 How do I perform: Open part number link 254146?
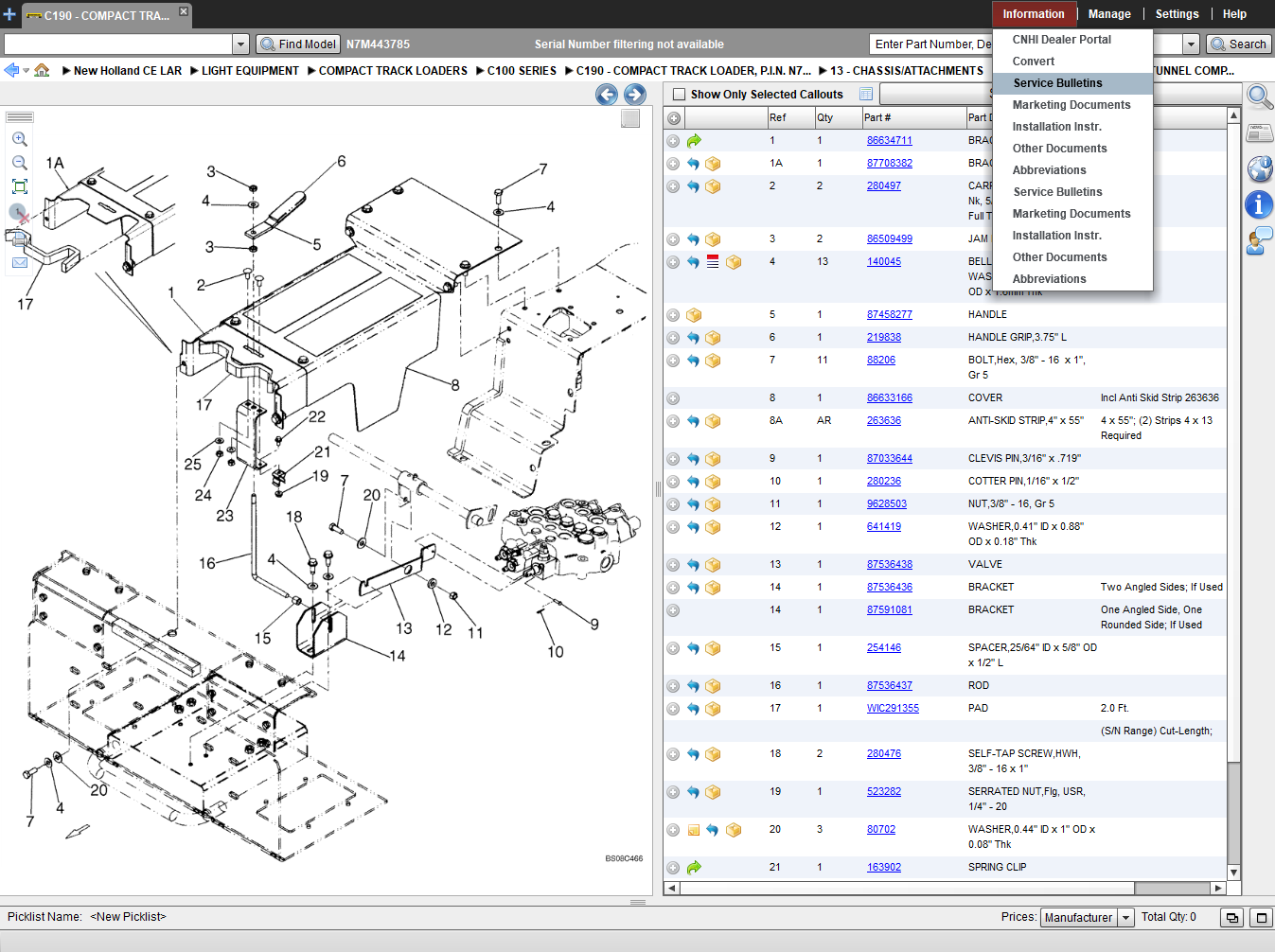click(884, 648)
